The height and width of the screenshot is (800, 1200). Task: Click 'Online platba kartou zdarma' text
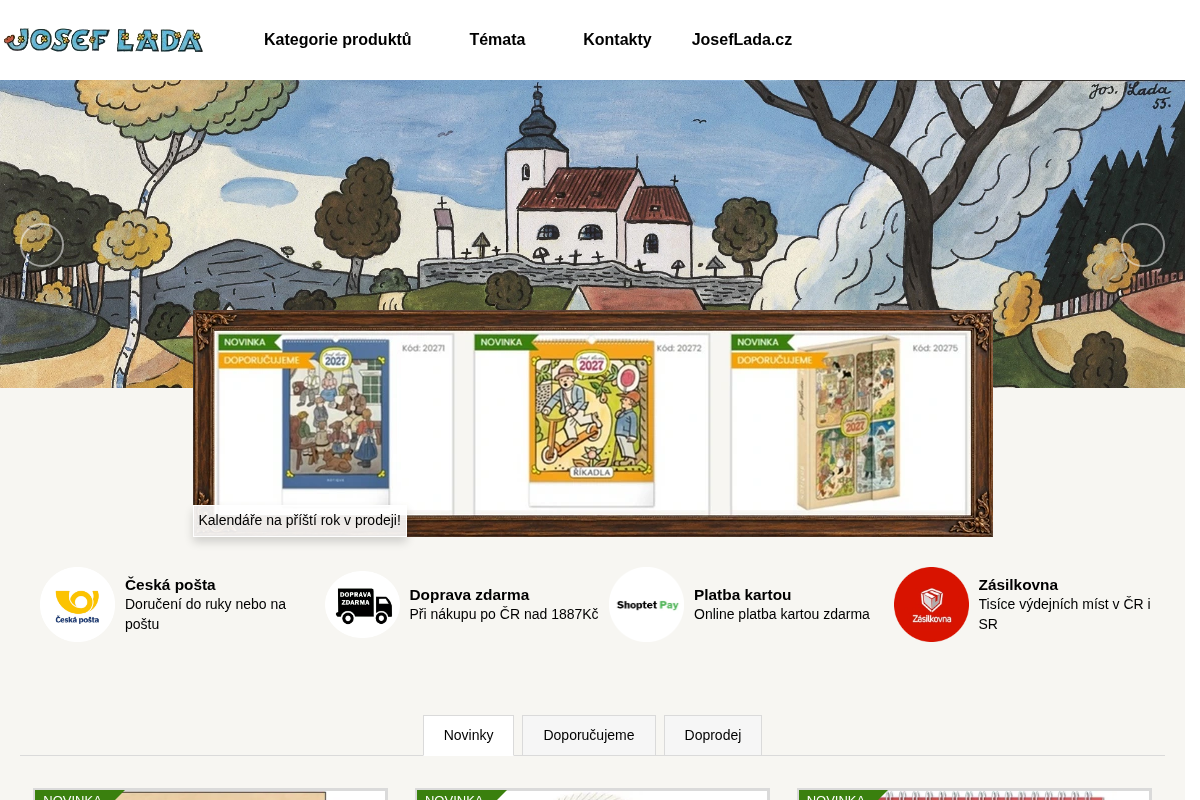click(782, 614)
